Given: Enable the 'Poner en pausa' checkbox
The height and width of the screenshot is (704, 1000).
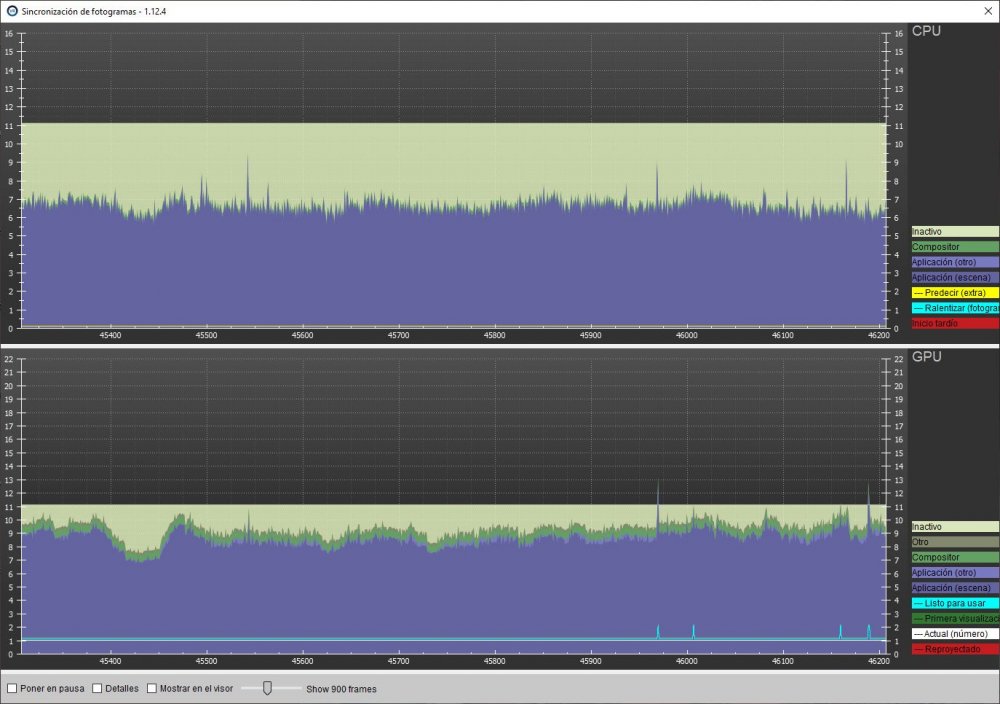Looking at the screenshot, I should (12, 688).
